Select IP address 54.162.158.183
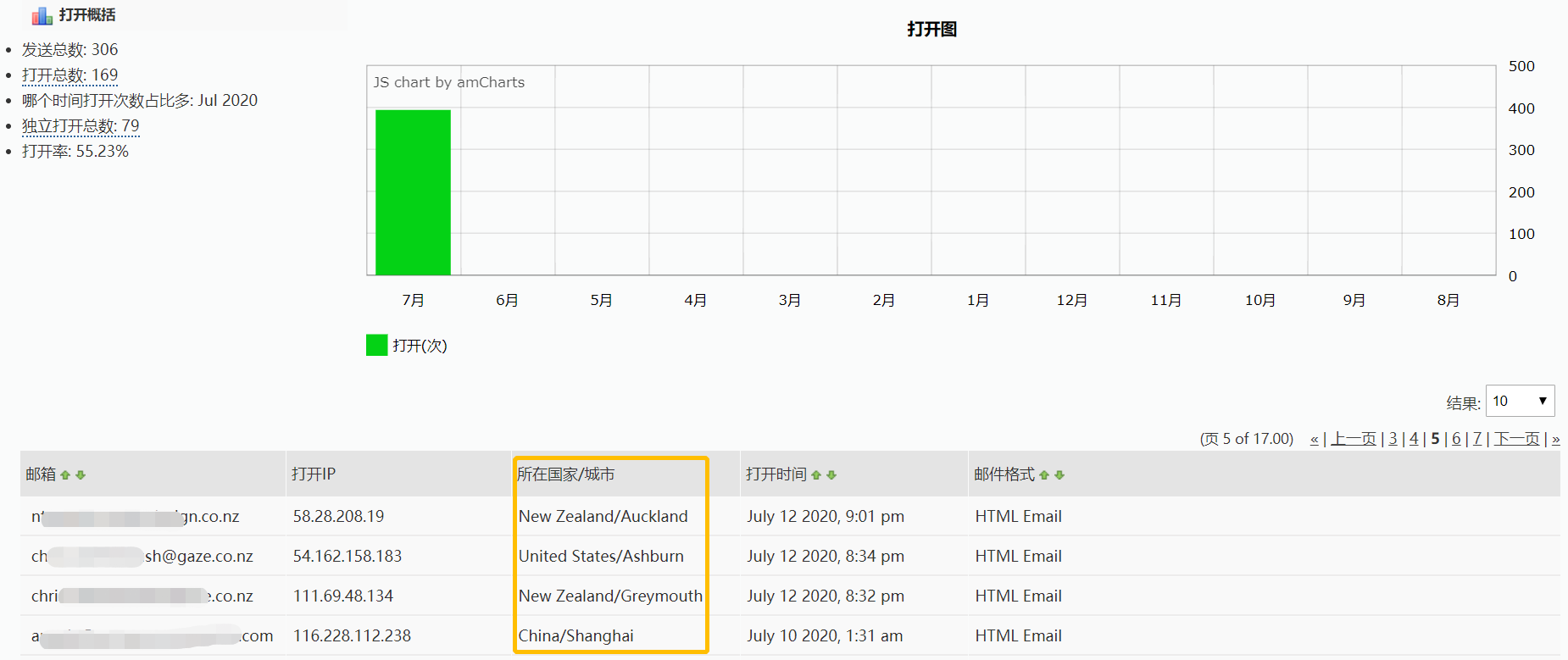The width and height of the screenshot is (1568, 660). point(348,557)
